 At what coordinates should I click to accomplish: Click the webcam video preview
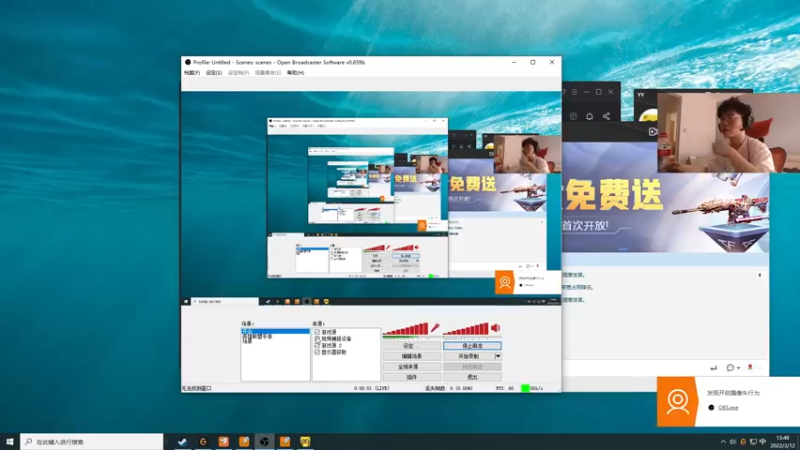(729, 133)
